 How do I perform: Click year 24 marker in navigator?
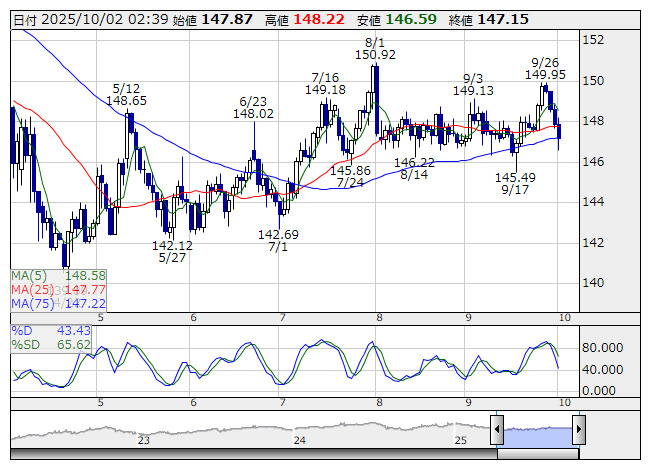coord(299,440)
